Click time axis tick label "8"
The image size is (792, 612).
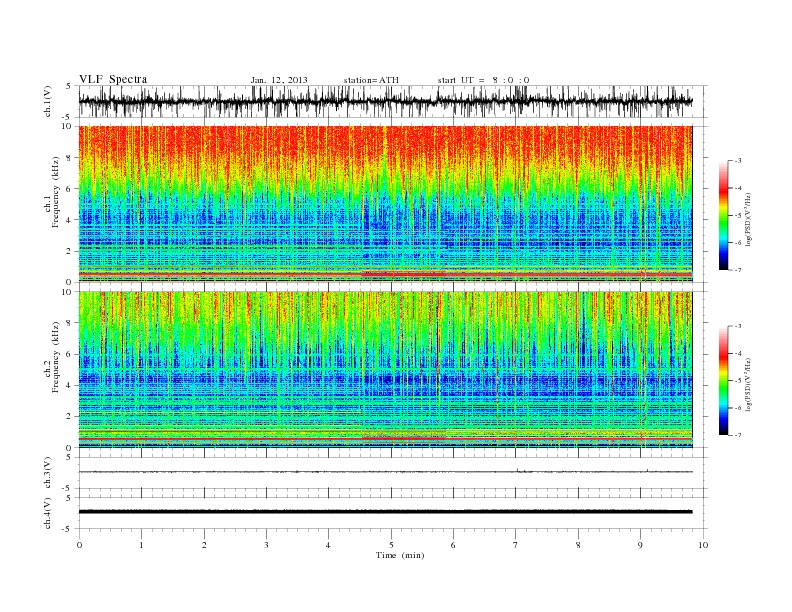point(578,545)
